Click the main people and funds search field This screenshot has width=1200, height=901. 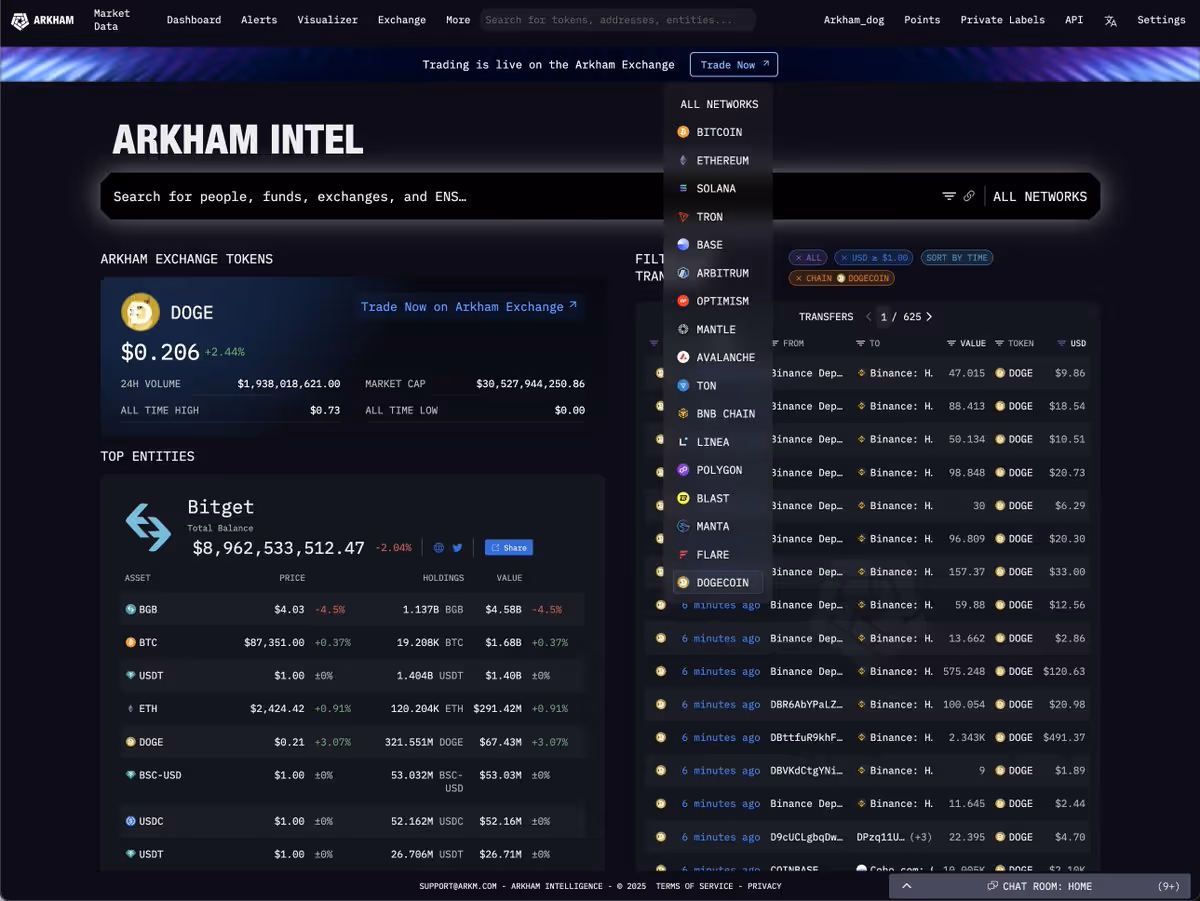click(520, 196)
